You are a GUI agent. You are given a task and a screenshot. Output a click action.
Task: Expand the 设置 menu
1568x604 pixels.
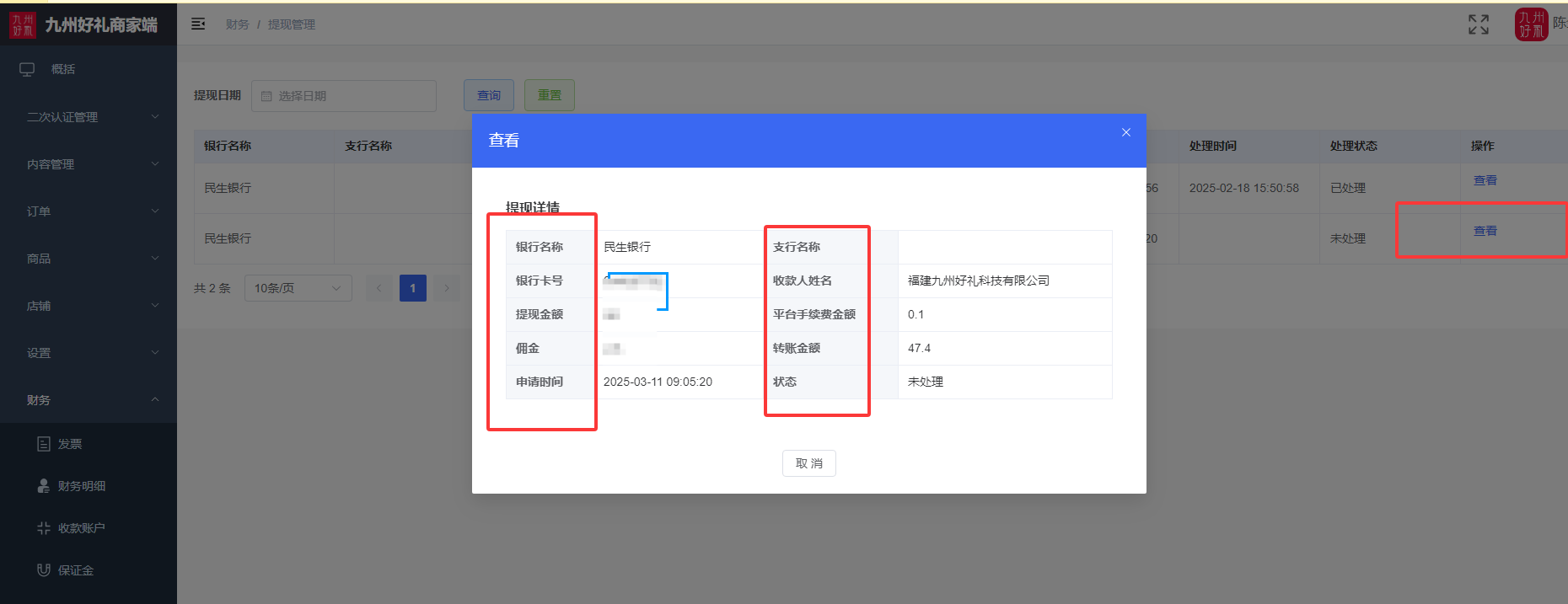click(89, 353)
